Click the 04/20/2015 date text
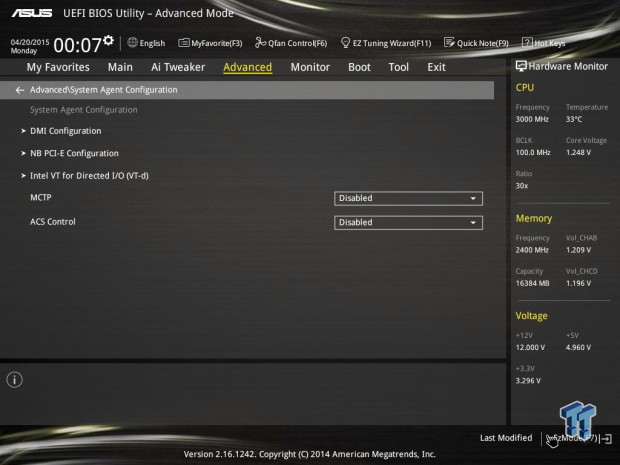620x465 pixels. click(30, 42)
